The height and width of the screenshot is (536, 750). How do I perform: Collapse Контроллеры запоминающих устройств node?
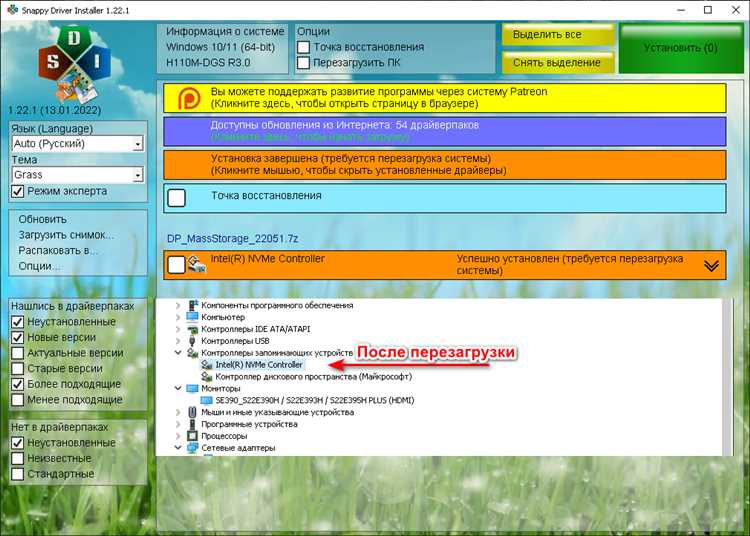tap(178, 353)
